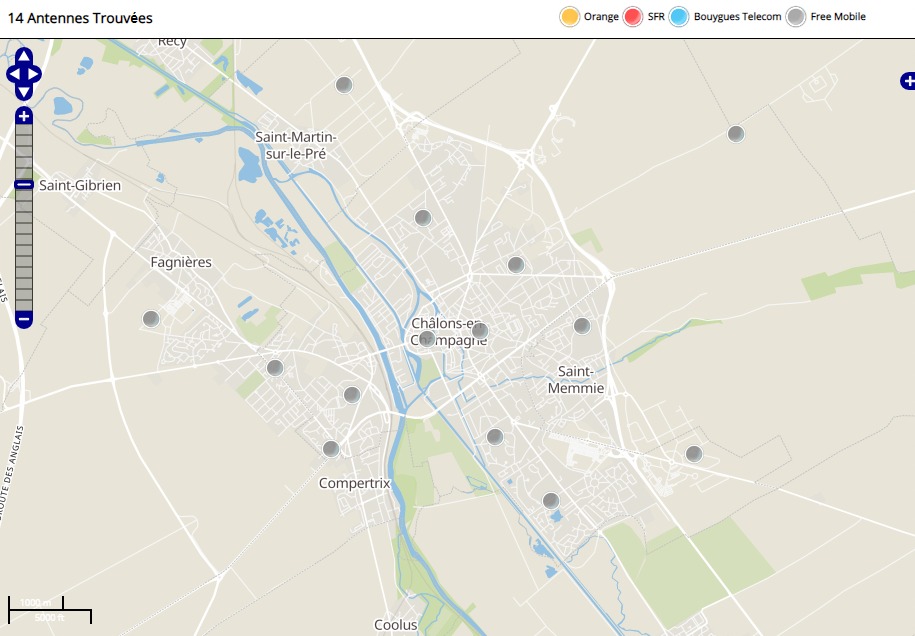Select the antenna marker west of Fagnières
Screen dimensions: 915x636
[x=151, y=319]
